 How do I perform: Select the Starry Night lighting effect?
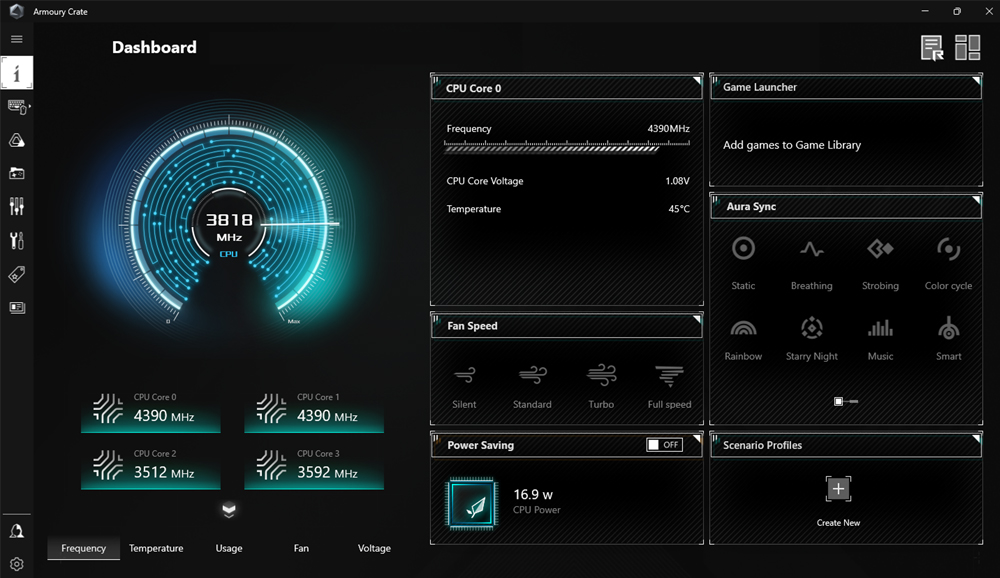pyautogui.click(x=811, y=339)
